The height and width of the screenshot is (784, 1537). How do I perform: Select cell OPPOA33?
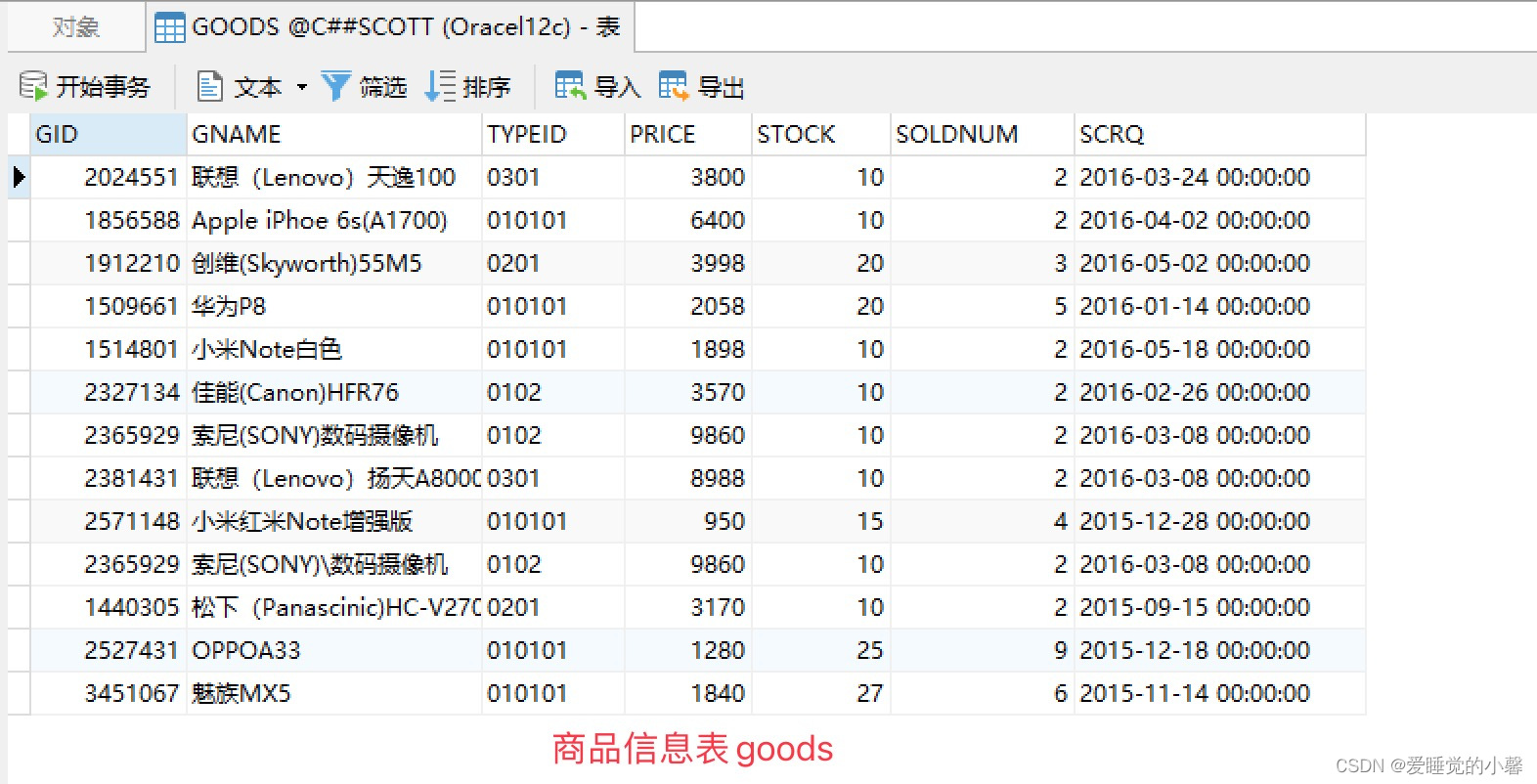click(334, 650)
